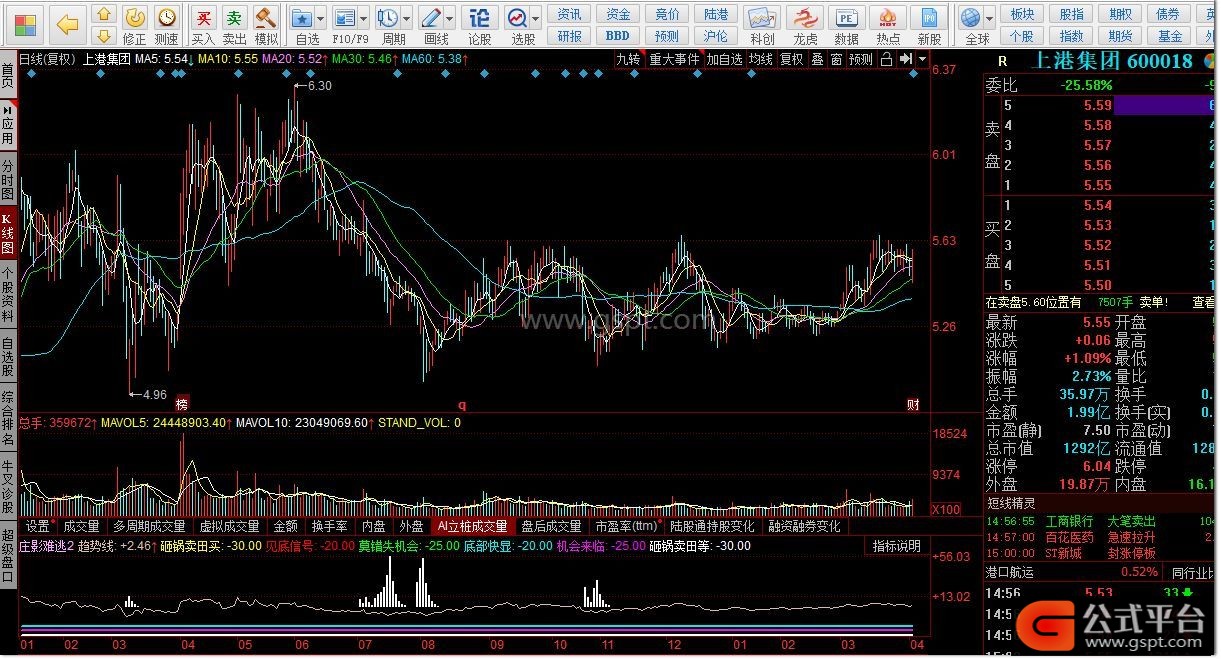Toggle the 九转 indicator
1221x659 pixels.
point(628,59)
